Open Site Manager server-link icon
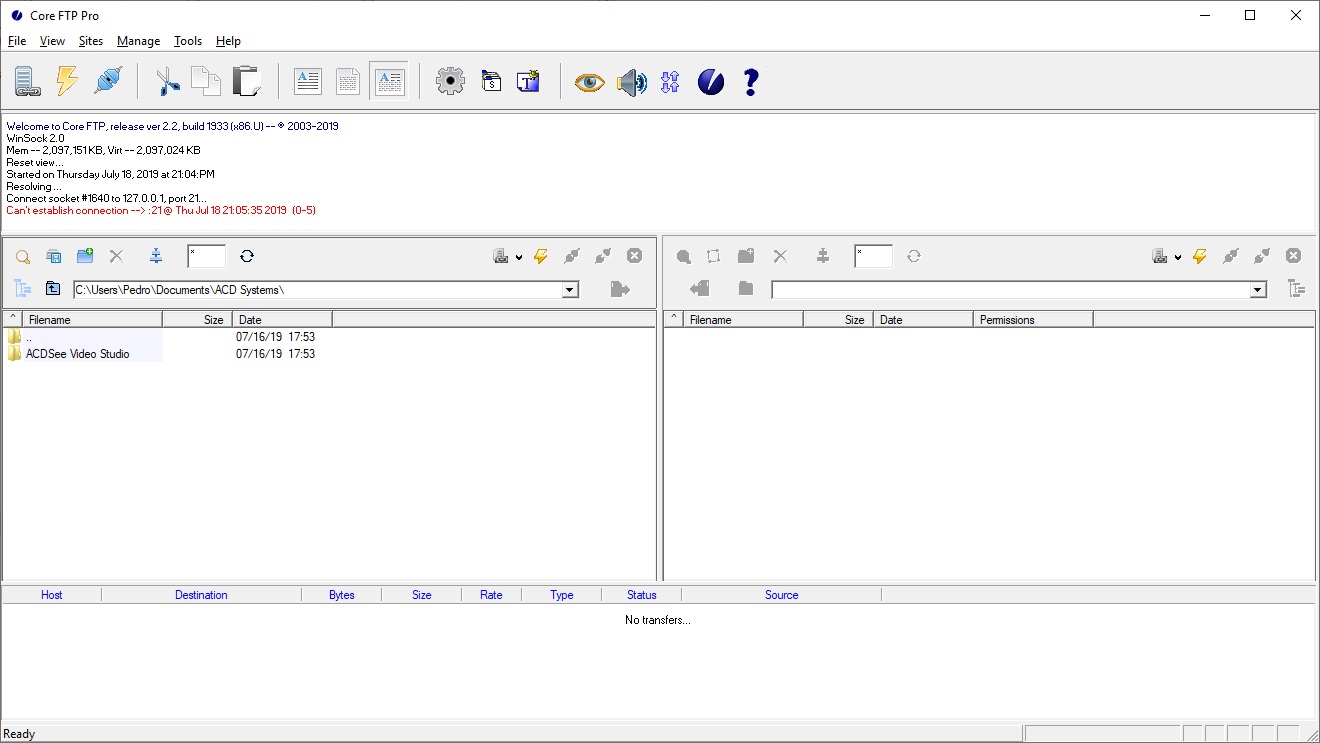The image size is (1320, 743). (27, 81)
